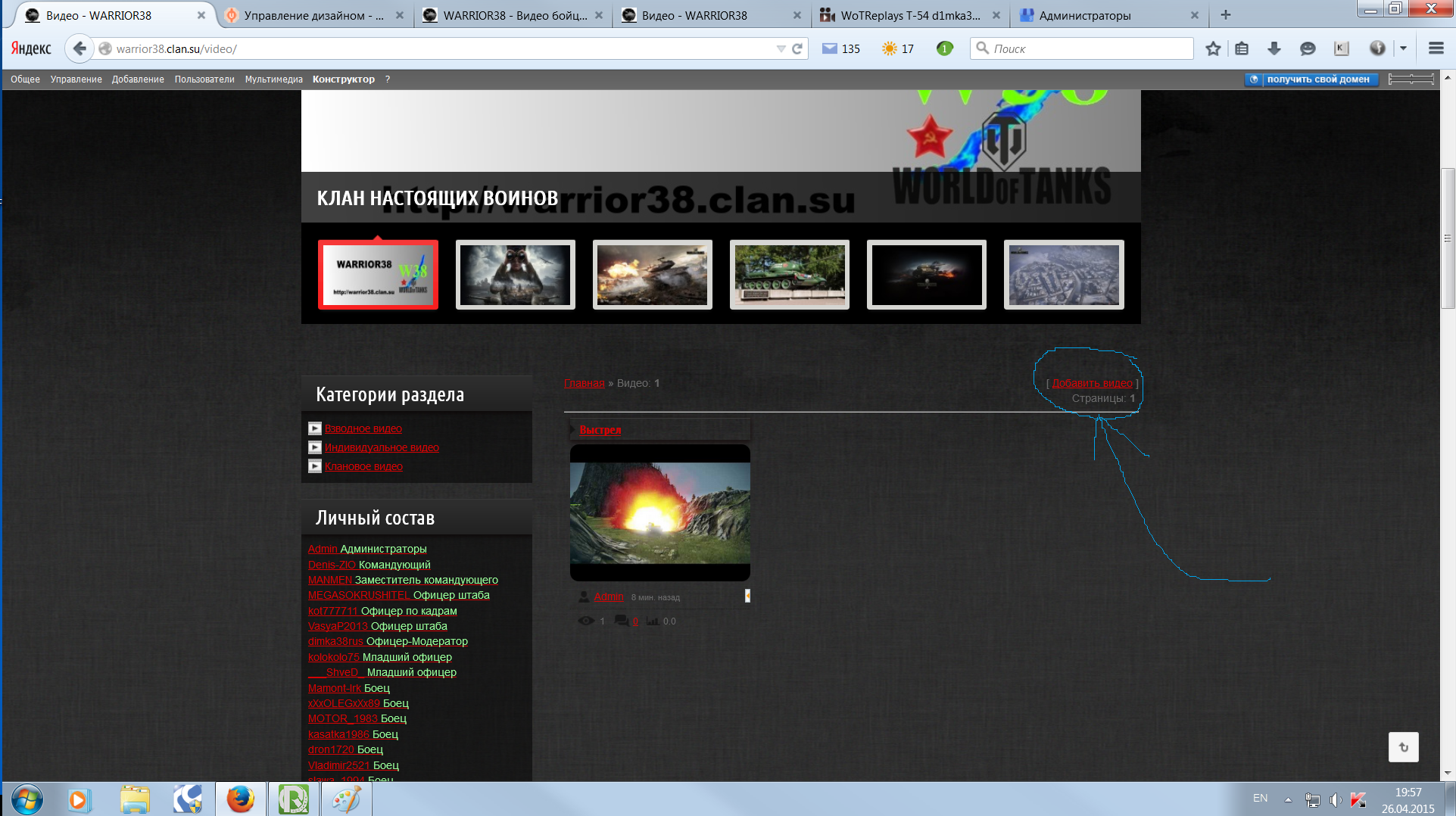Open the Мультимедиа admin menu

(x=273, y=79)
